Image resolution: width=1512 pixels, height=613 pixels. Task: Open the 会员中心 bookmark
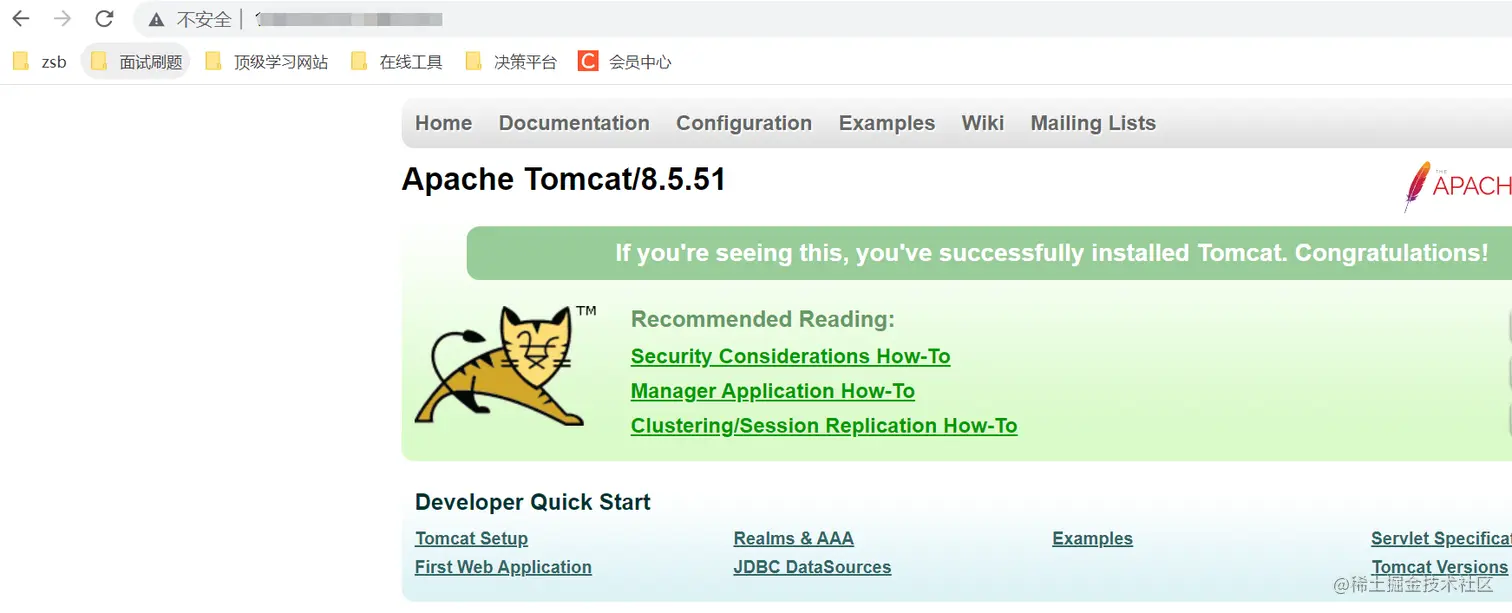pos(625,62)
